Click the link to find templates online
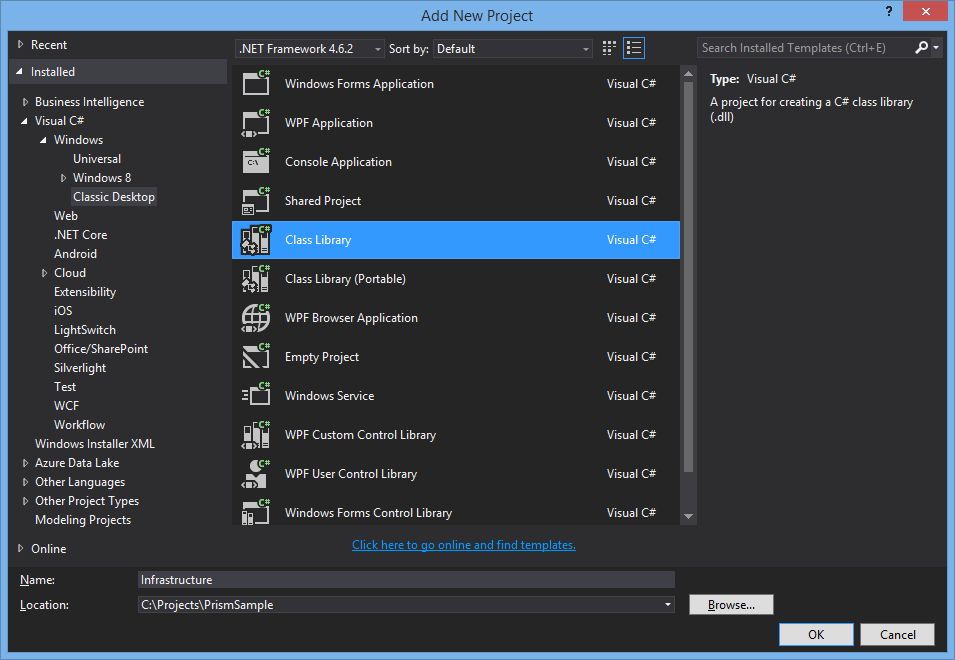The height and width of the screenshot is (660, 955). pyautogui.click(x=463, y=545)
